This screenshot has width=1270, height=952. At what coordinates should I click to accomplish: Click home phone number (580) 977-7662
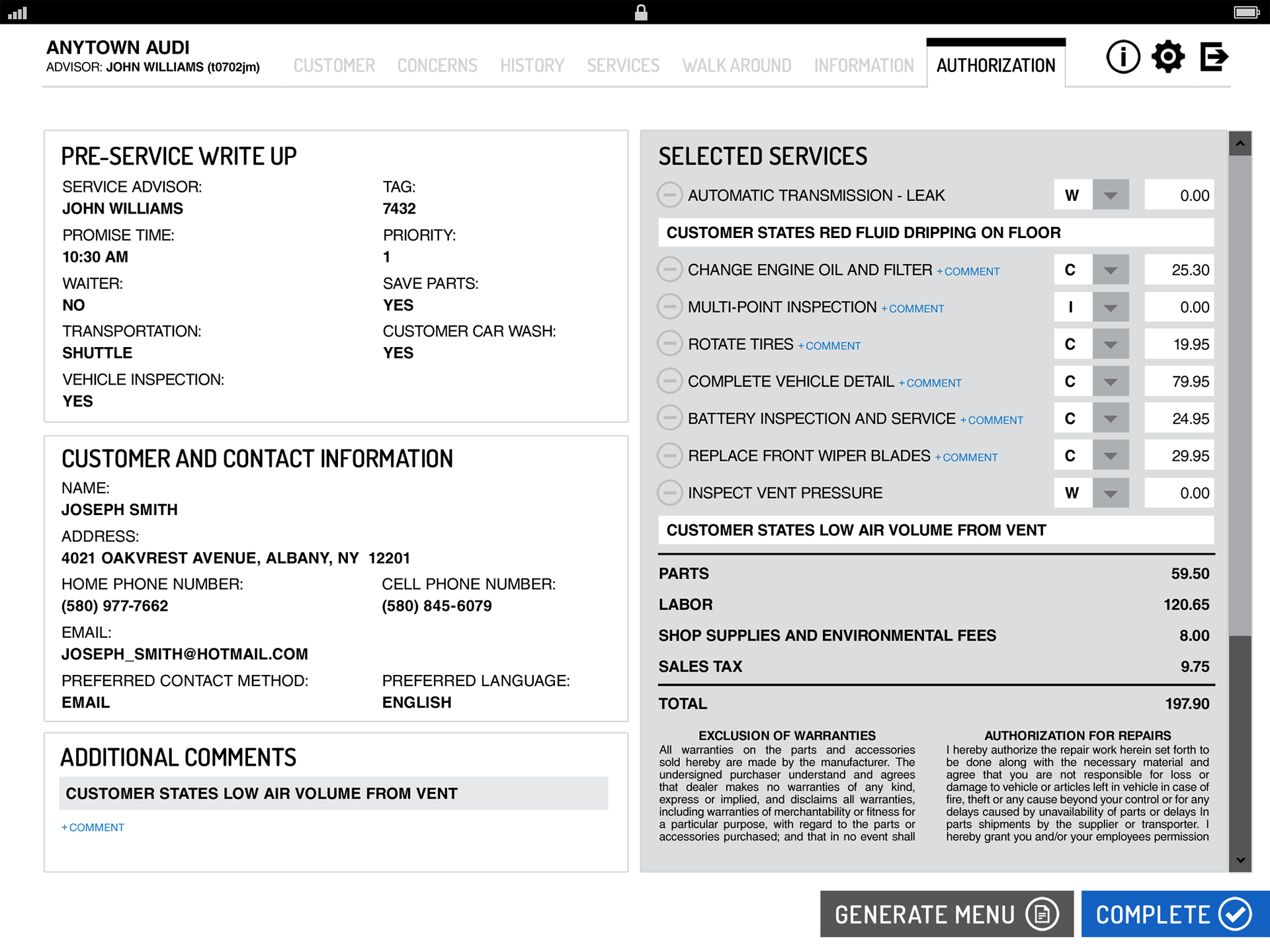(114, 606)
